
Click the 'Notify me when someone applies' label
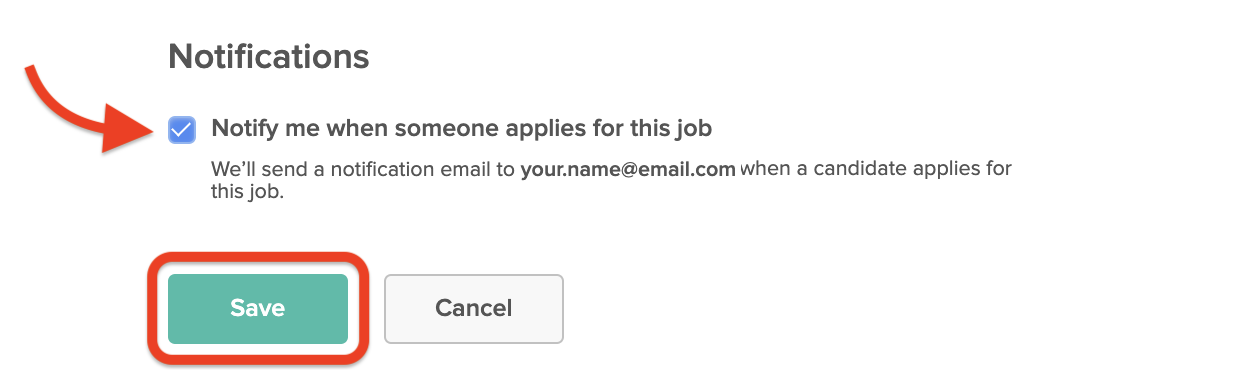pos(461,129)
